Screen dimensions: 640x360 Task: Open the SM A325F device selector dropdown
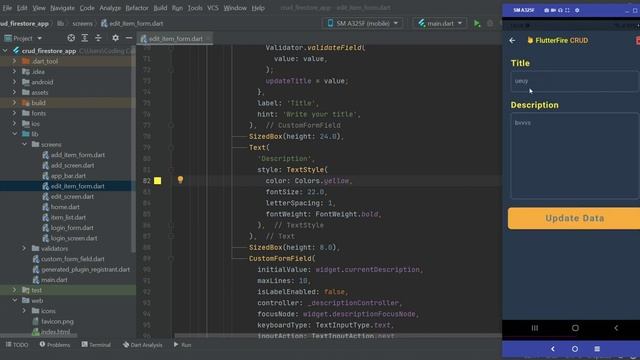363,23
